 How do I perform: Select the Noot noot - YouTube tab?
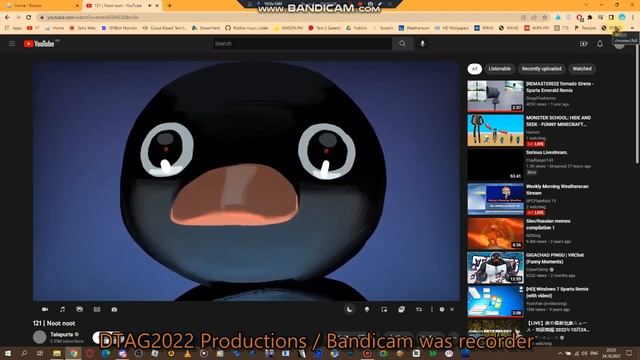coord(122,6)
